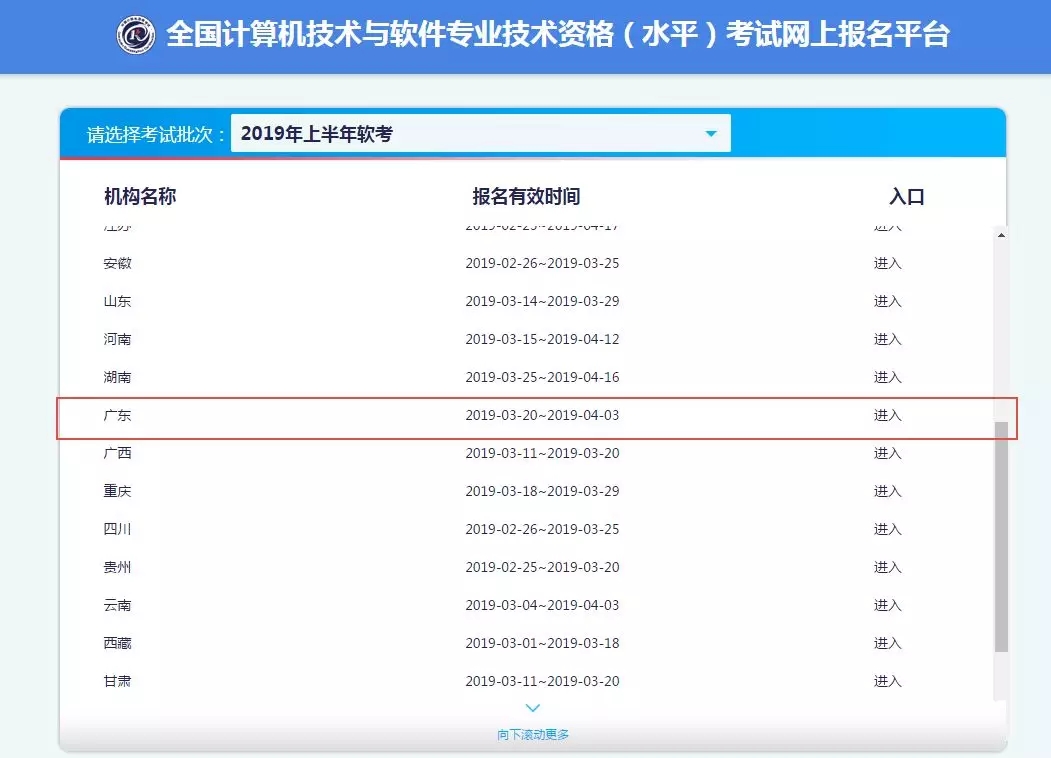Screen dimensions: 1051x758
Task: Click the exam platform logo icon
Action: [x=135, y=34]
